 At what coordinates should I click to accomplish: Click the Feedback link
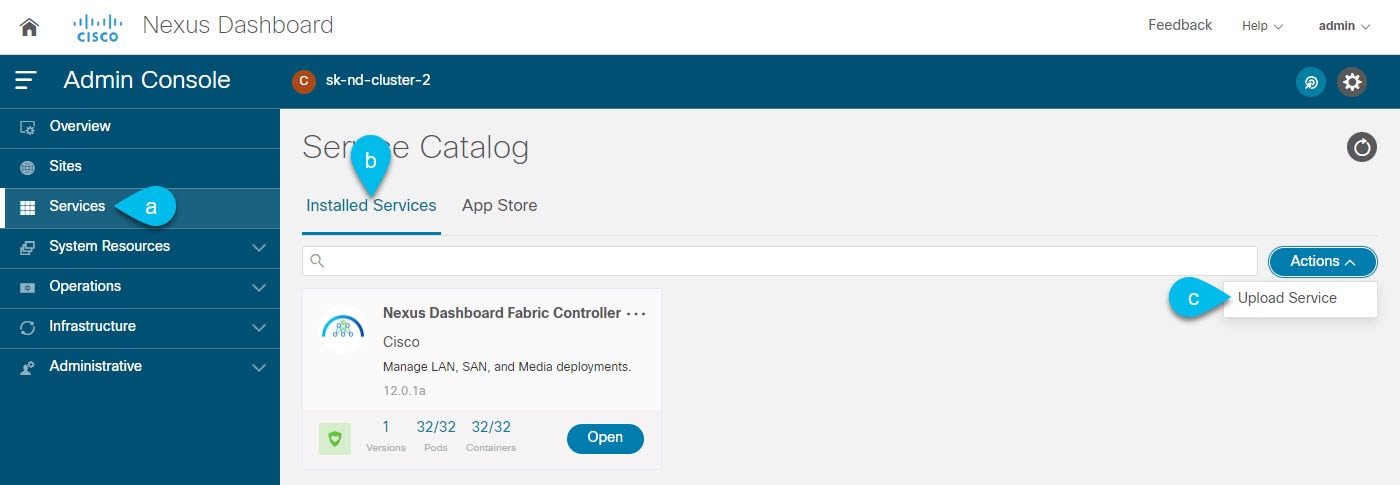1180,25
